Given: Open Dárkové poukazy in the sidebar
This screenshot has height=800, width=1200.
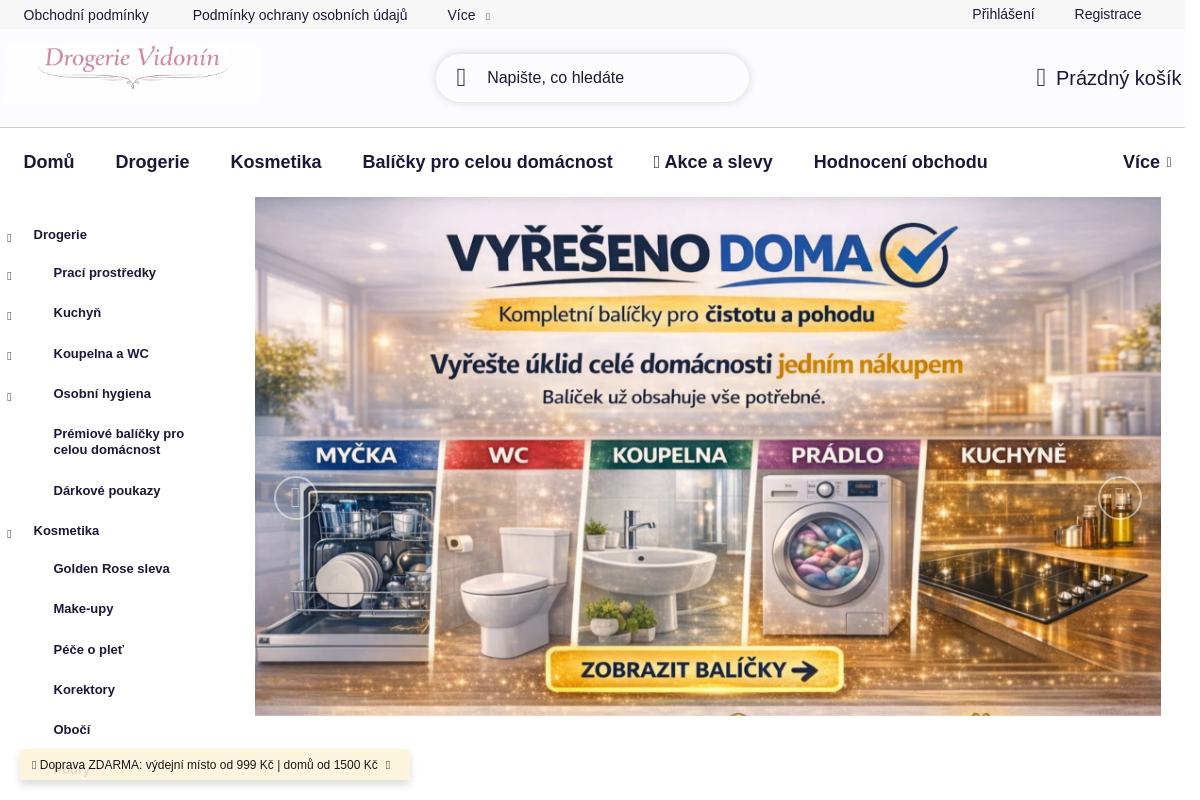Looking at the screenshot, I should click(x=107, y=491).
